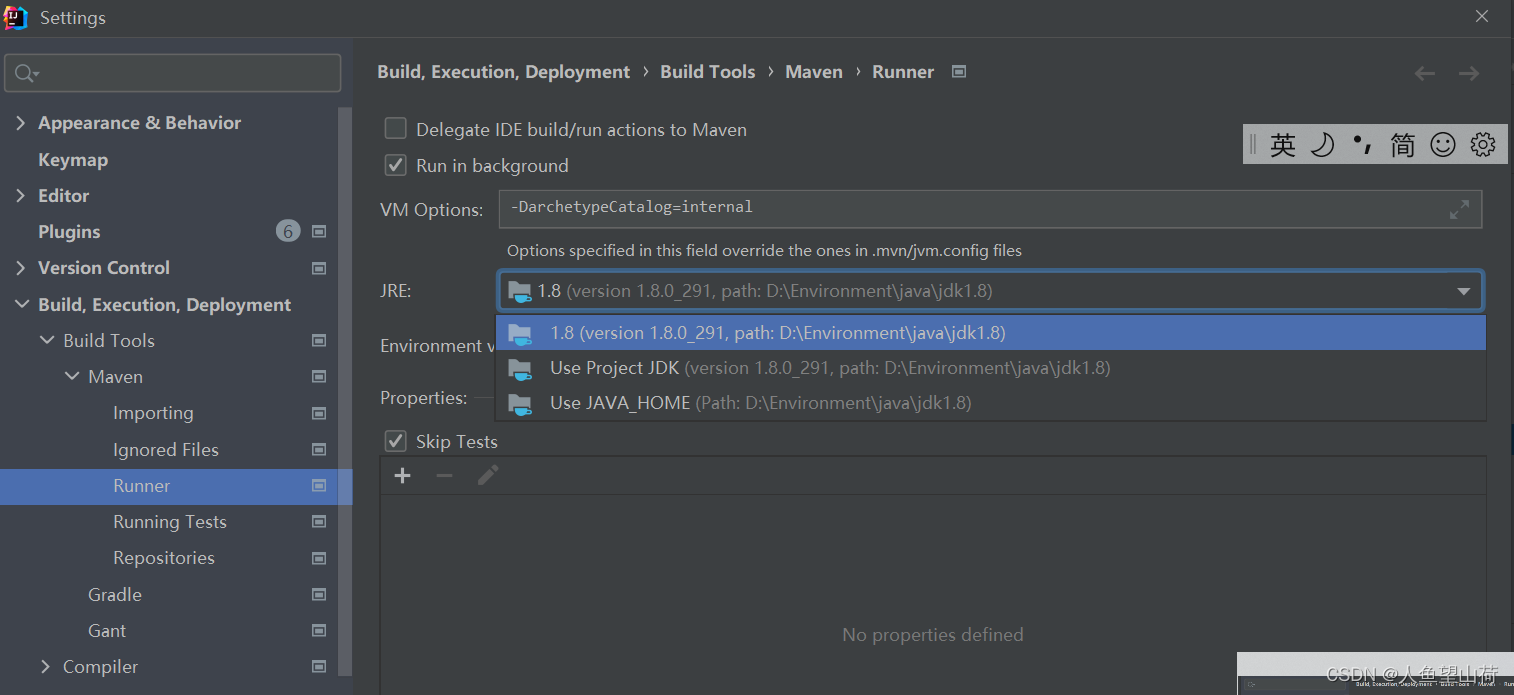Screen dimensions: 1514x695
Task: Expand the VM Options field editor
Action: point(1459,209)
